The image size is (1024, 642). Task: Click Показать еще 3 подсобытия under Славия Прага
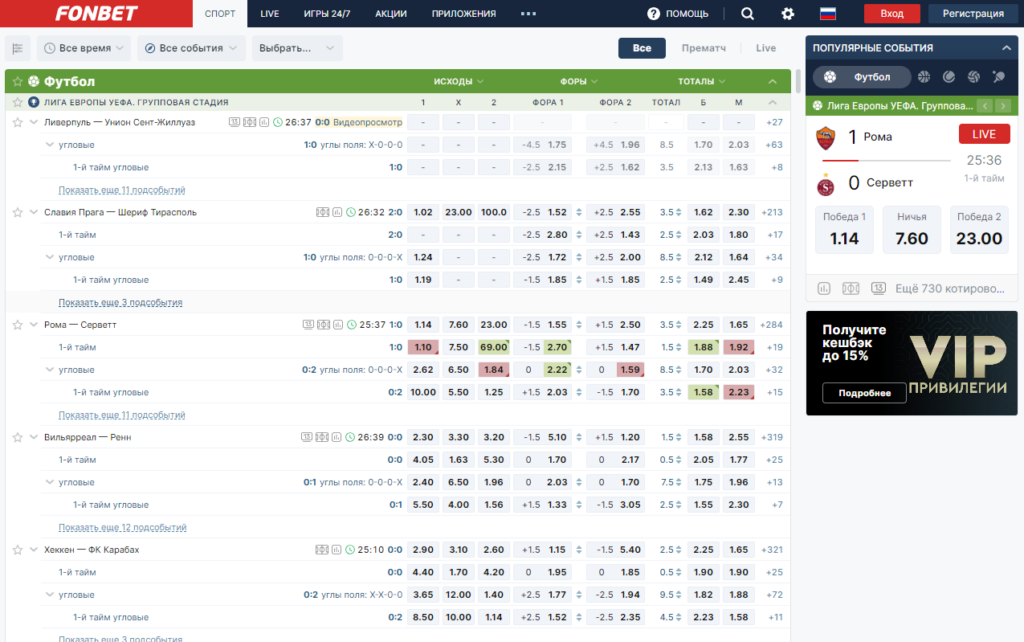point(120,302)
